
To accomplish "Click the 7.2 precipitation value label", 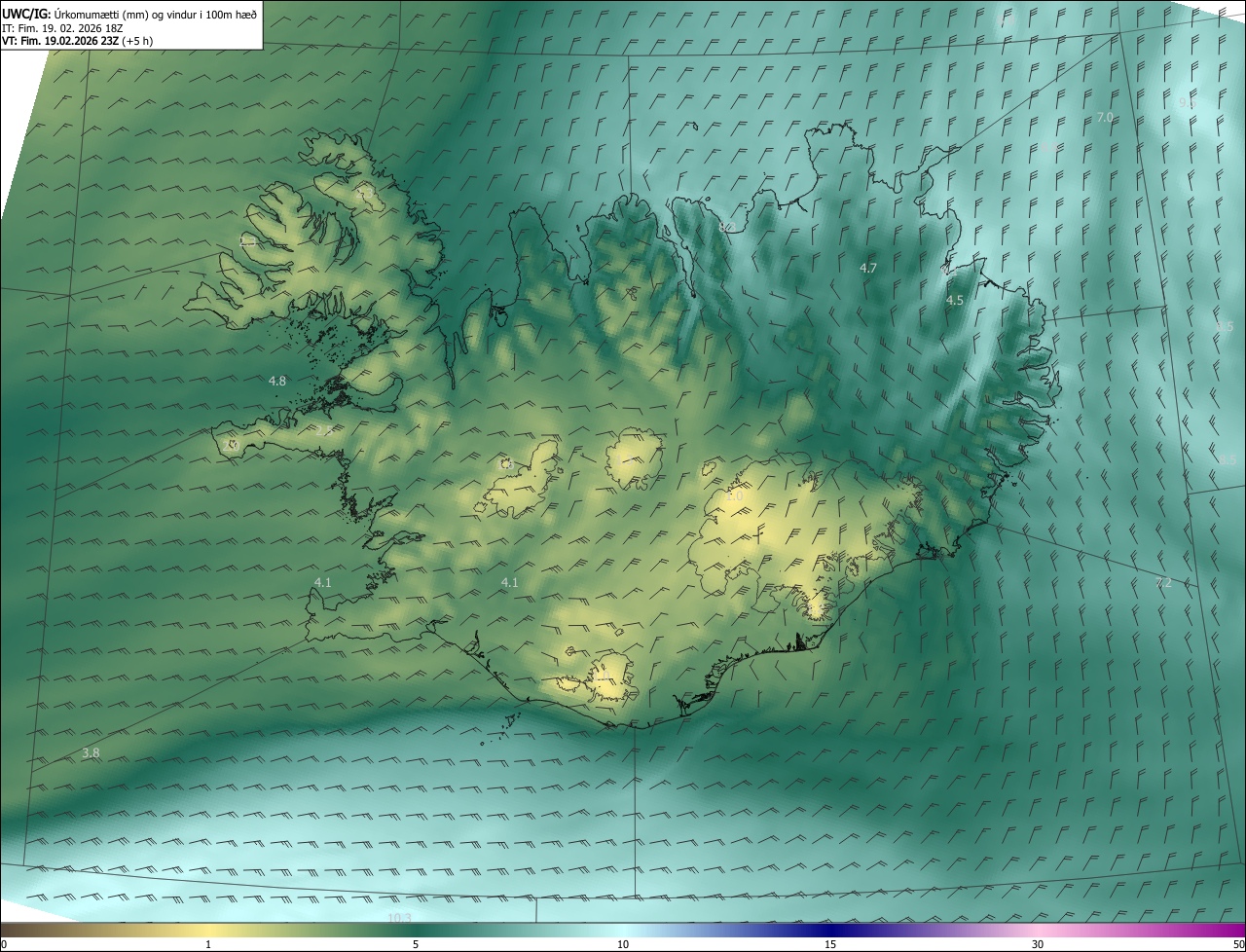I will (1163, 583).
